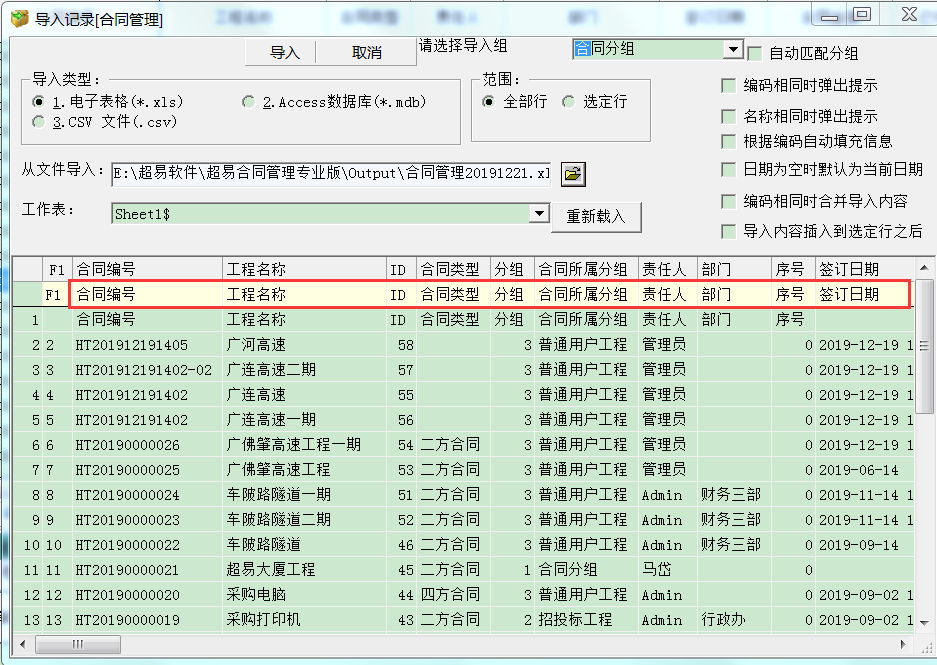
Task: Expand the Sheet1$ worksheet dropdown
Action: [x=539, y=213]
